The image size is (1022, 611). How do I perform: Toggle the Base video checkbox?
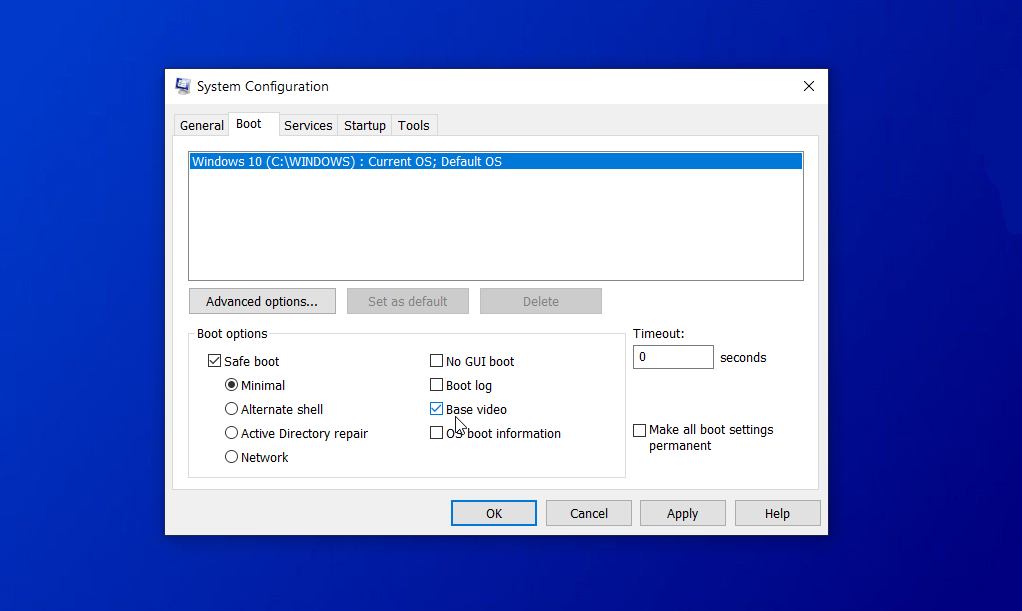(x=437, y=409)
